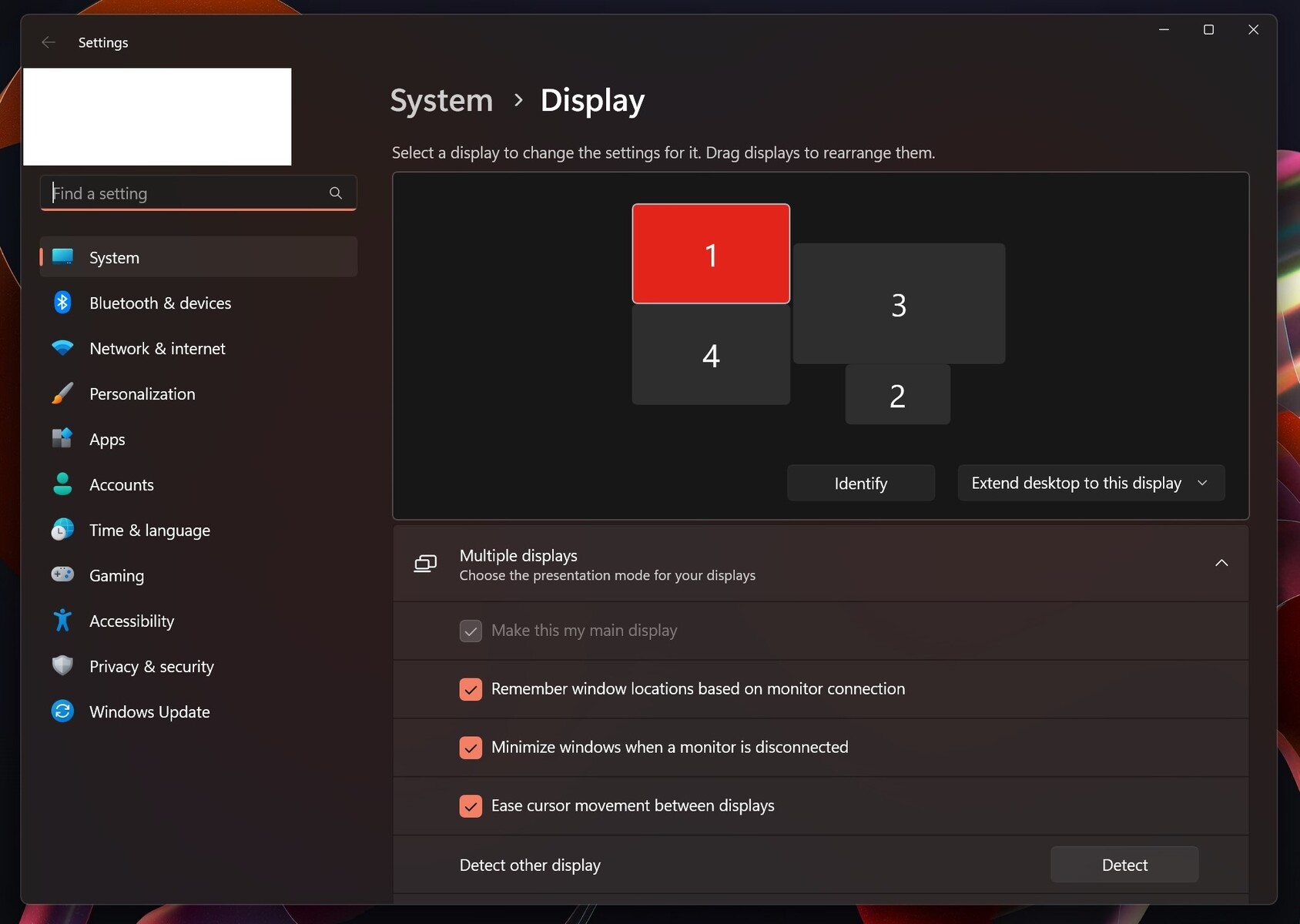Open Privacy & security settings
This screenshot has width=1300, height=924.
pos(199,666)
